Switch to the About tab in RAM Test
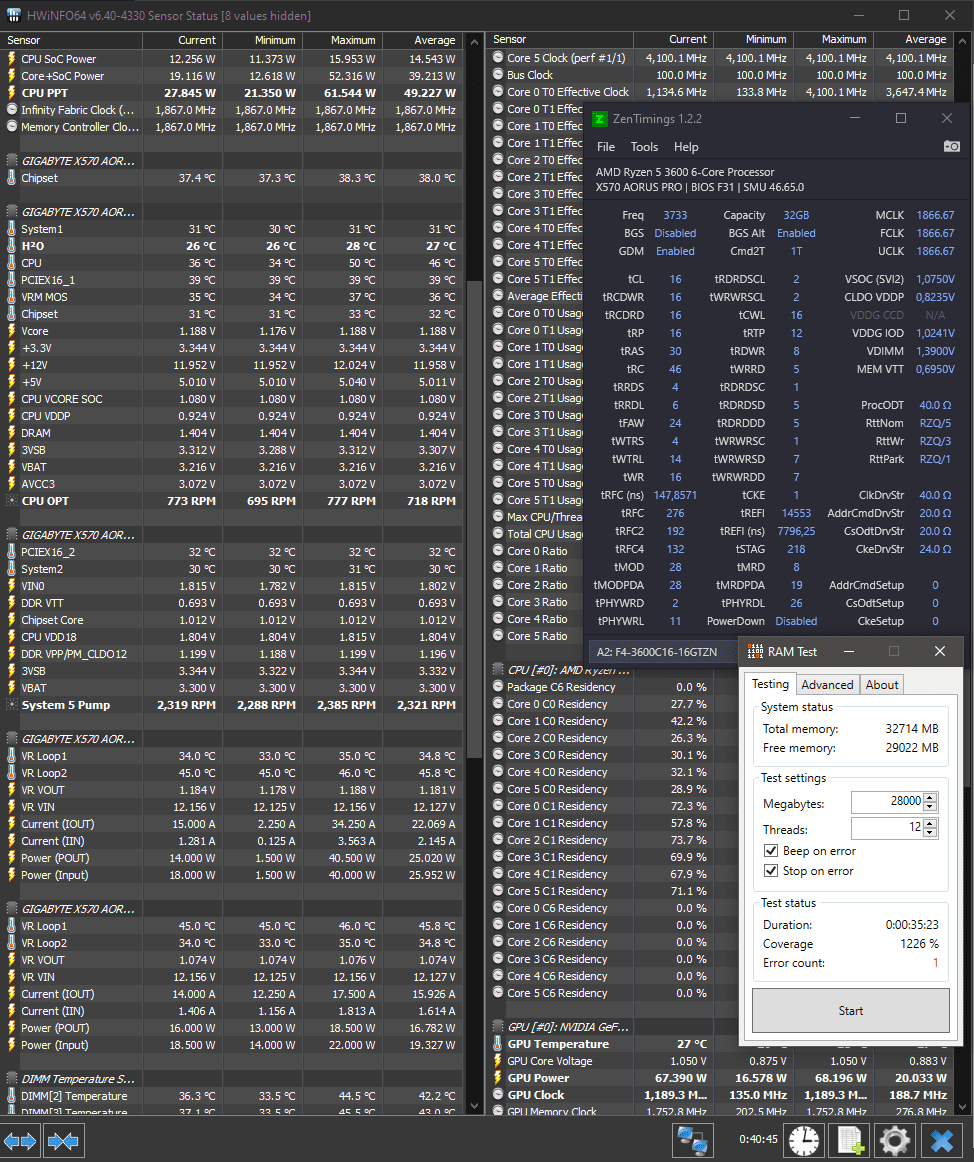The width and height of the screenshot is (974, 1162). [x=881, y=685]
